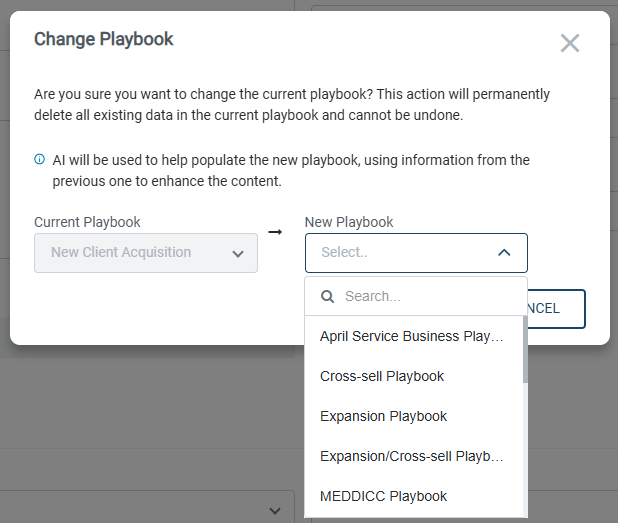This screenshot has width=618, height=523.
Task: Click the 'New Playbook' field label
Action: click(x=349, y=222)
